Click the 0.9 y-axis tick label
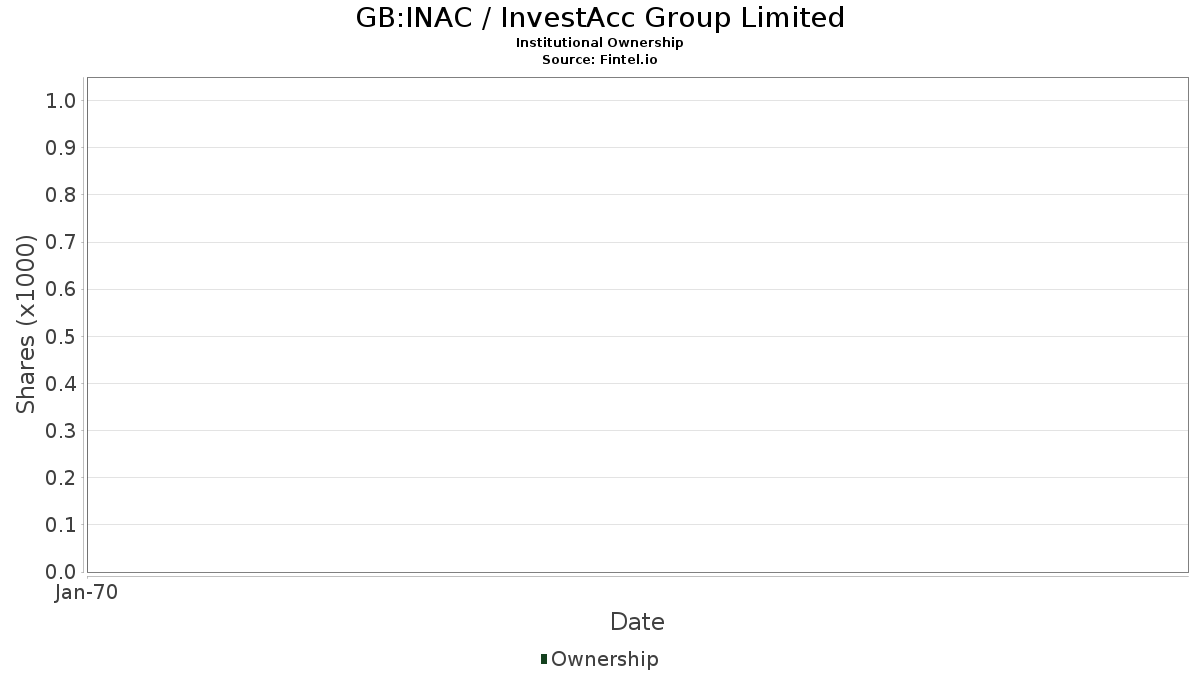 60,148
